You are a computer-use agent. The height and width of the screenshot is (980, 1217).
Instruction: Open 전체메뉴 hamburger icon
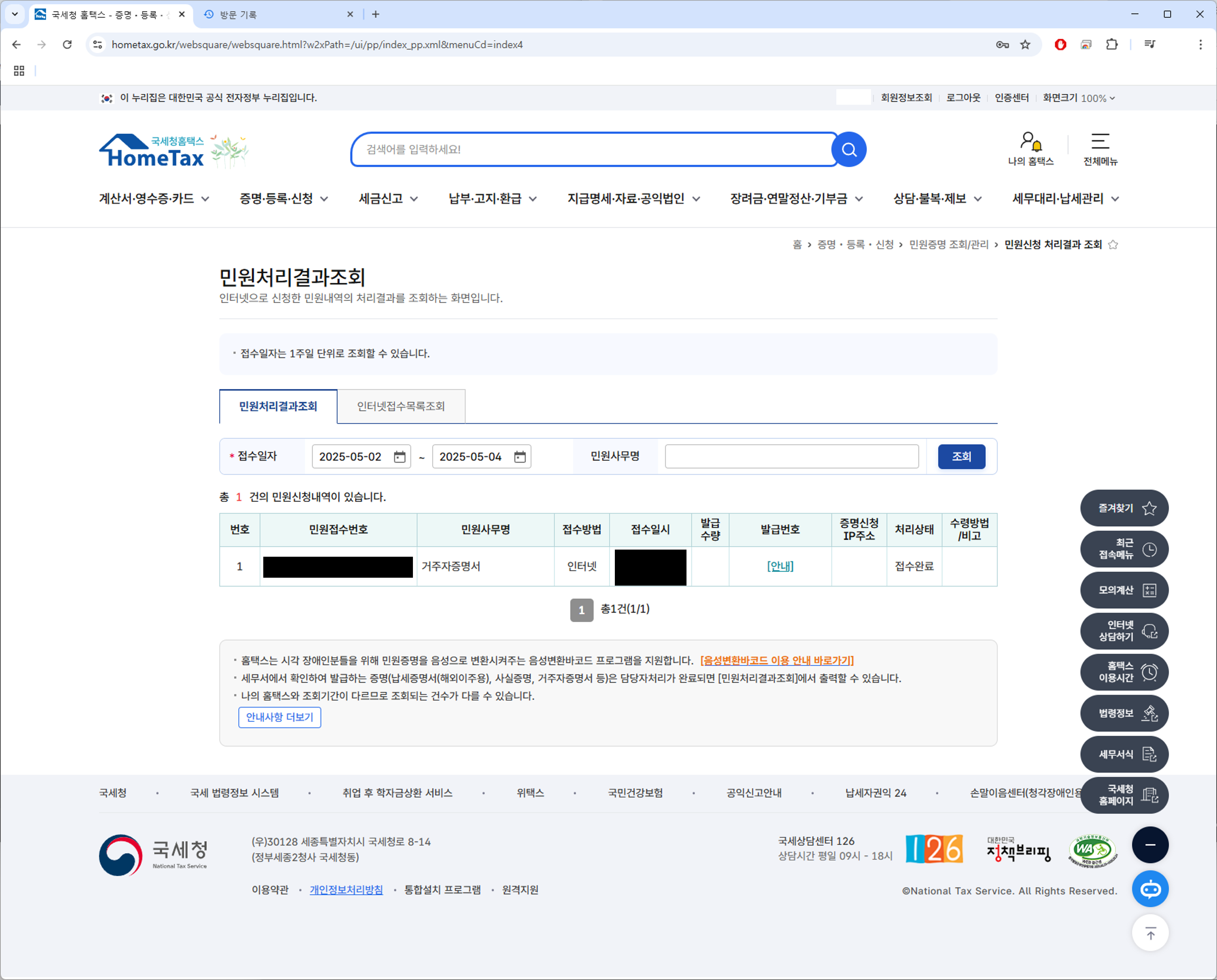point(1099,142)
